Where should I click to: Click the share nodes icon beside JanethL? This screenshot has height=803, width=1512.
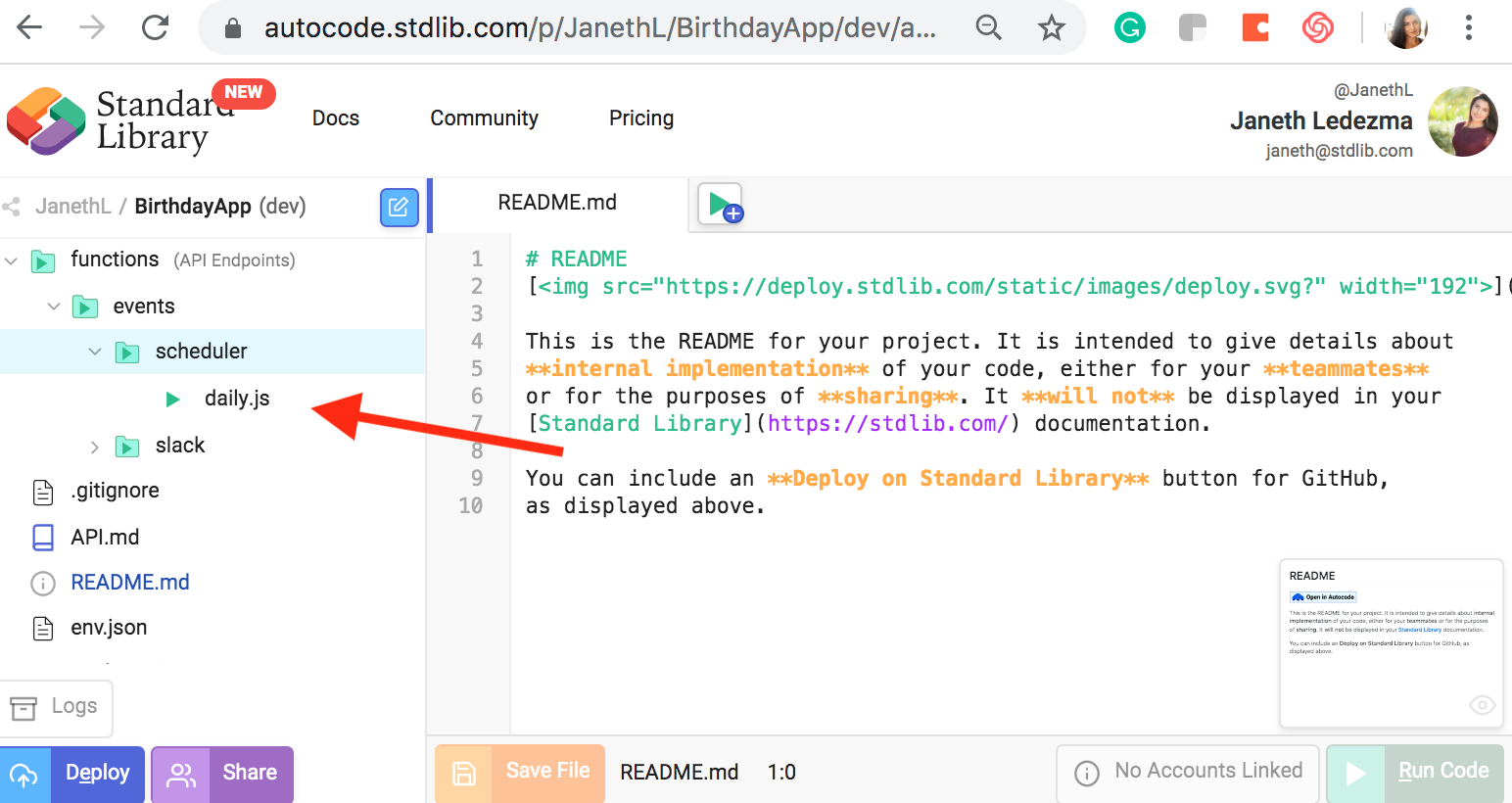tap(12, 207)
